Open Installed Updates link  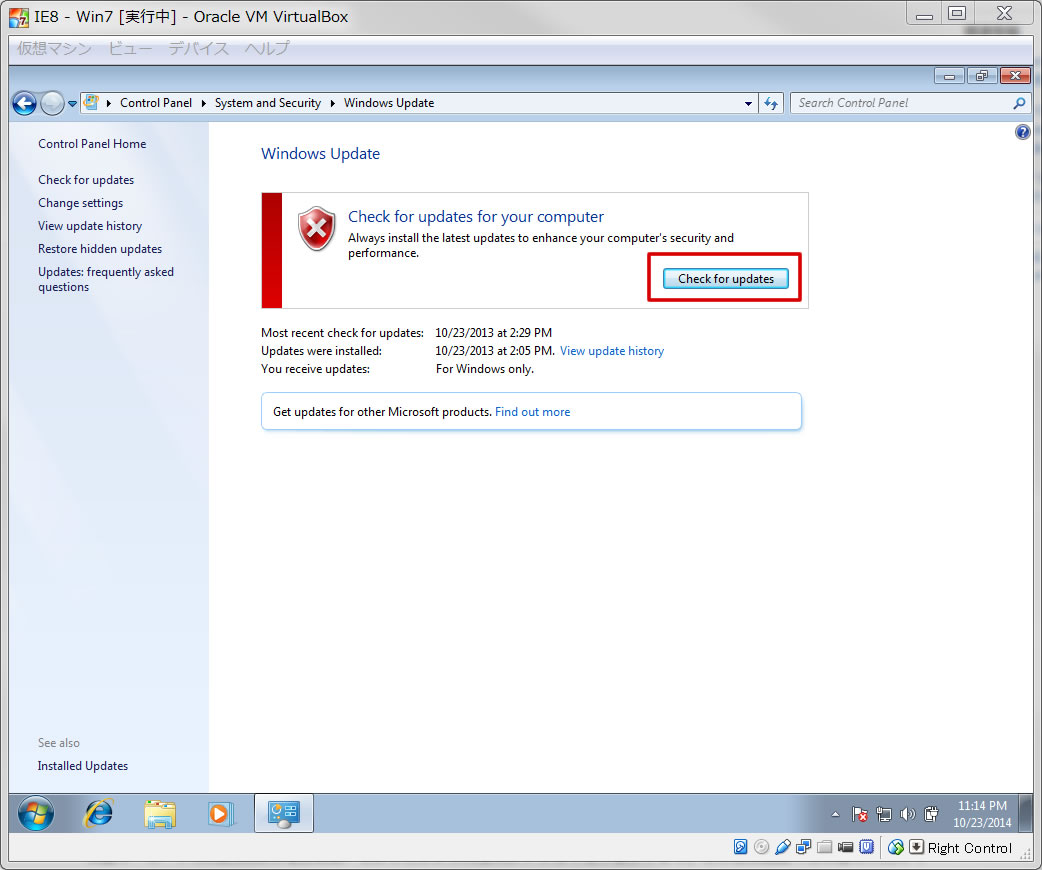(82, 766)
